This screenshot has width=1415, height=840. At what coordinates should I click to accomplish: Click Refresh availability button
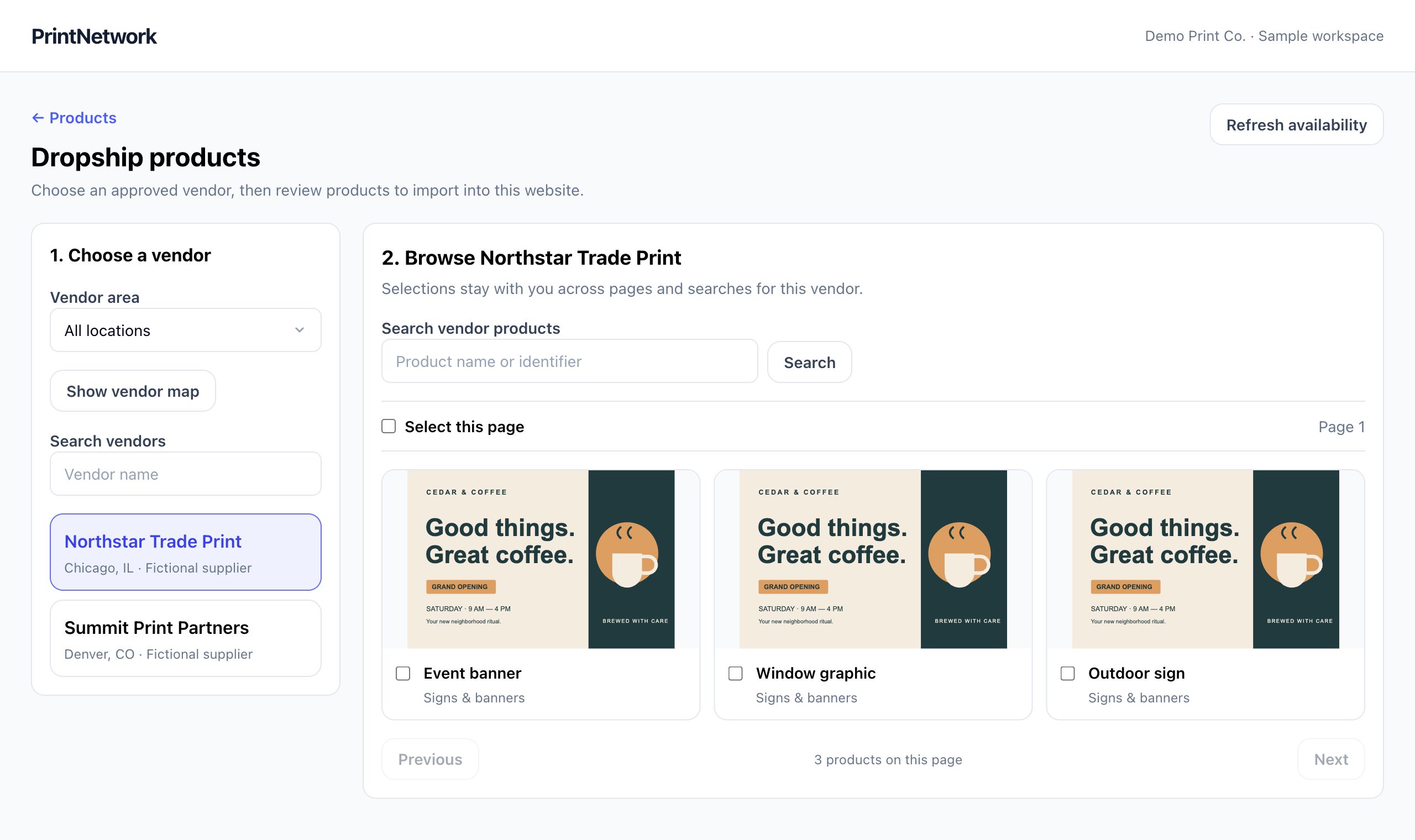coord(1296,124)
